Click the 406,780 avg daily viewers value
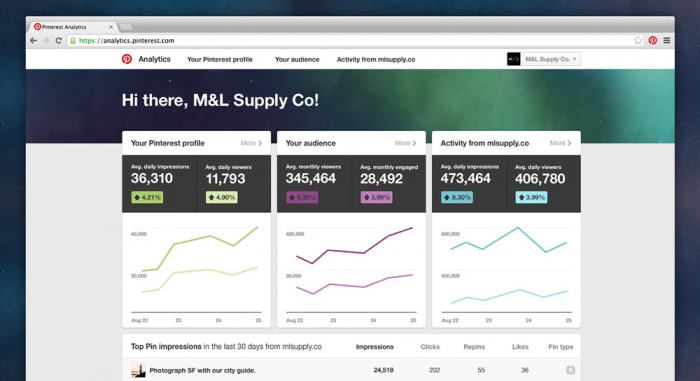 click(540, 179)
